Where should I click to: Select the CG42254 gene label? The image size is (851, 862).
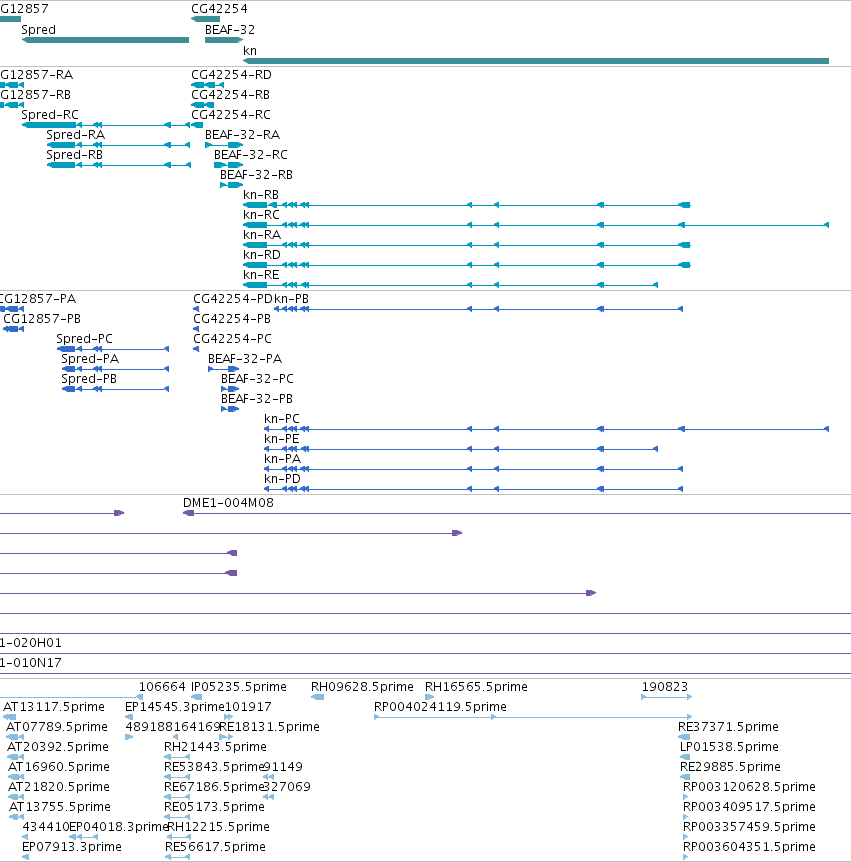(219, 9)
